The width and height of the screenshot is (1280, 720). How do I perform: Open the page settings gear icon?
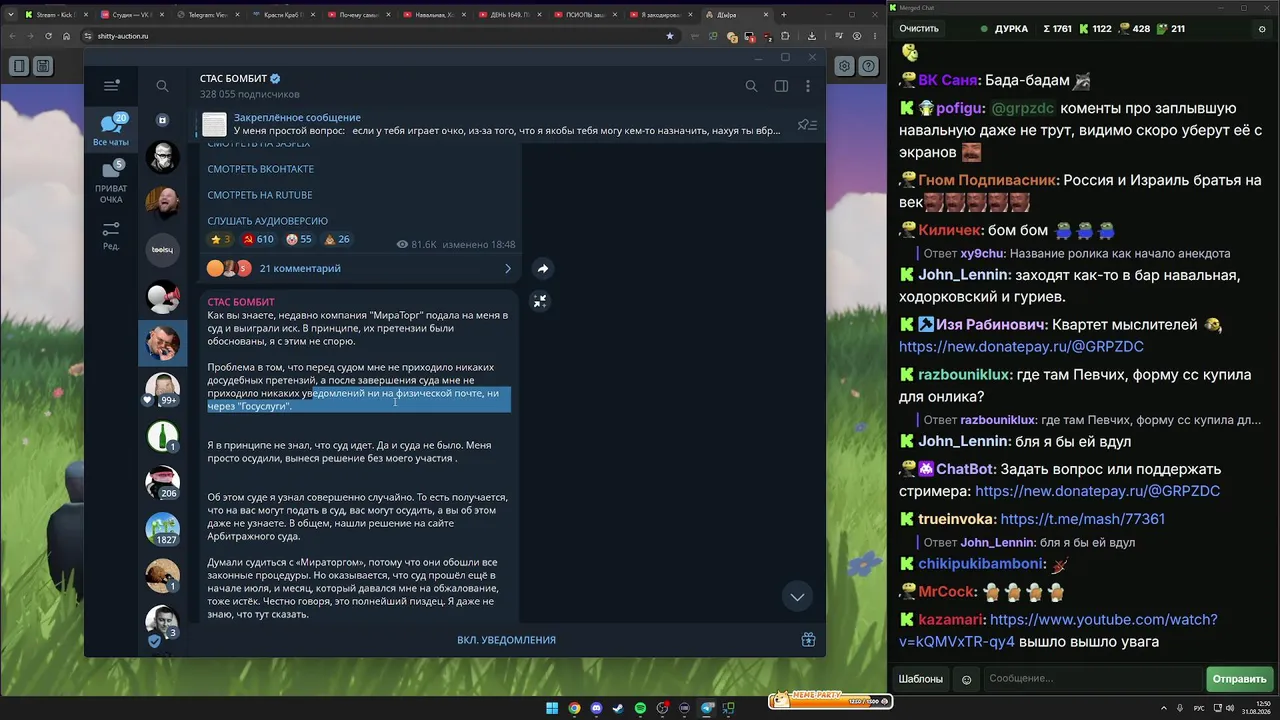point(845,66)
